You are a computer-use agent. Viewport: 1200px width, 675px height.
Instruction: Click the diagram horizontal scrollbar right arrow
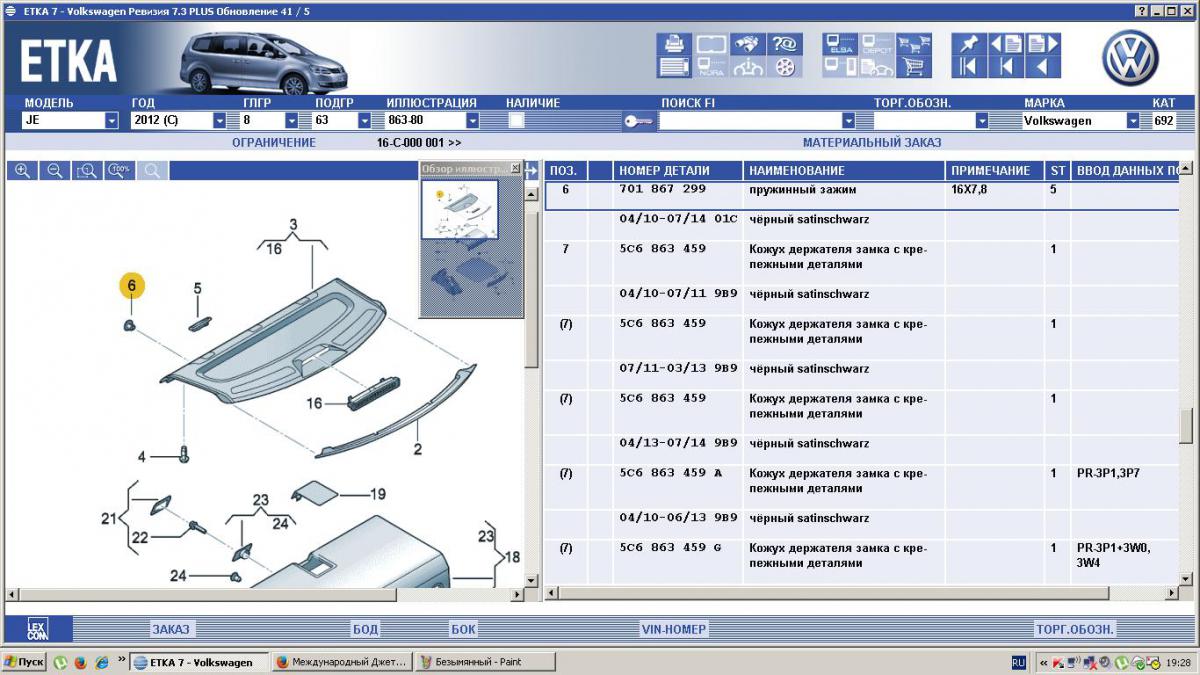[517, 594]
